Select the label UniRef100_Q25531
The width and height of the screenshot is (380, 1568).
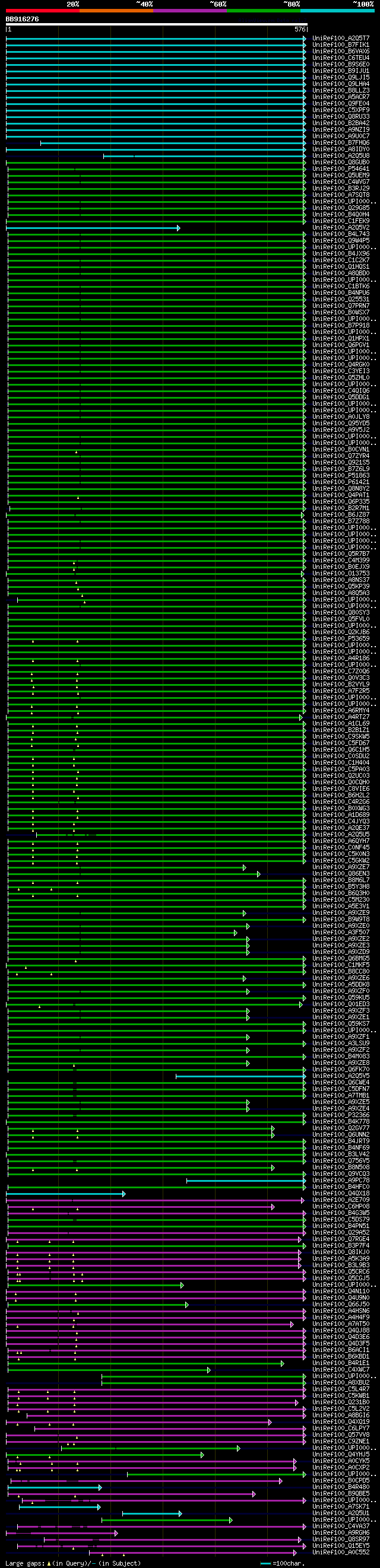pos(341,300)
